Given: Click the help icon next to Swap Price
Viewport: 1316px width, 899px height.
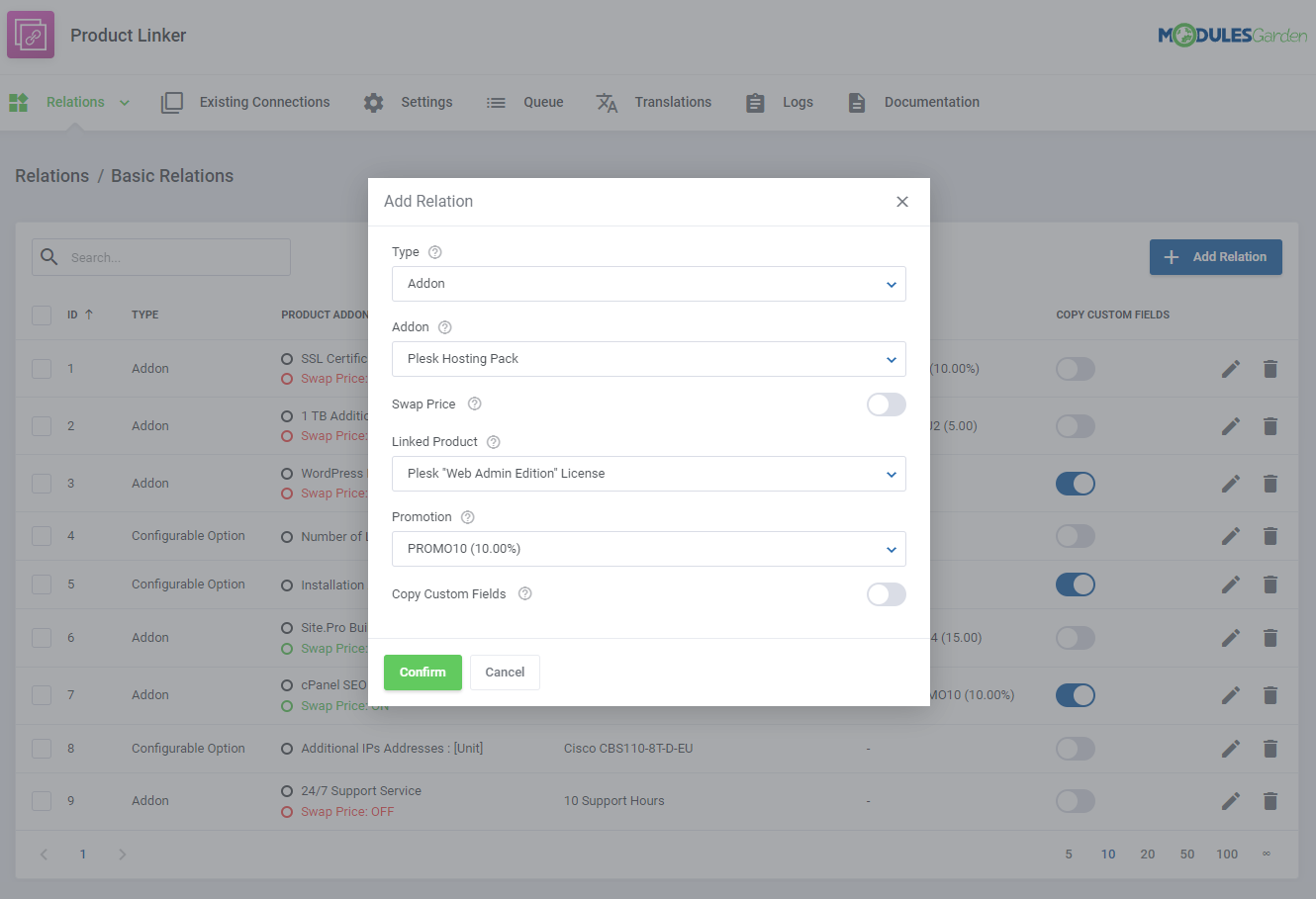Looking at the screenshot, I should 474,405.
